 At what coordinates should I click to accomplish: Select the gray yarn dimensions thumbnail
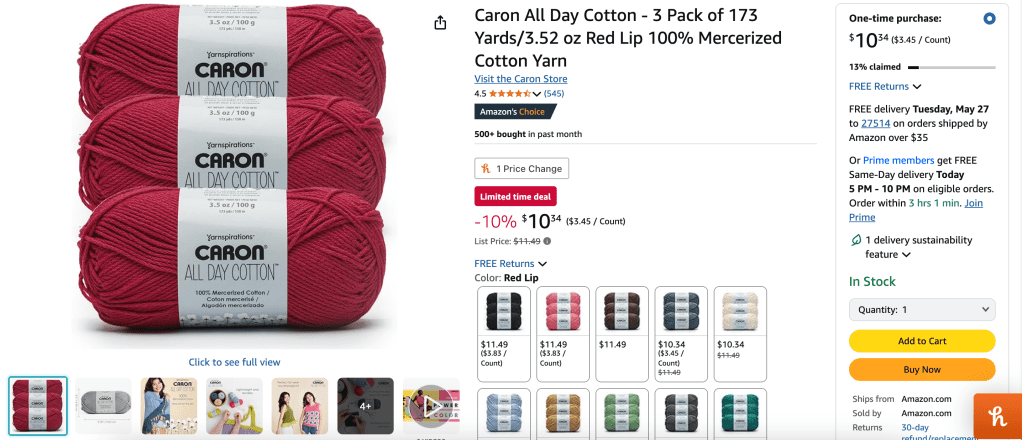pyautogui.click(x=104, y=405)
